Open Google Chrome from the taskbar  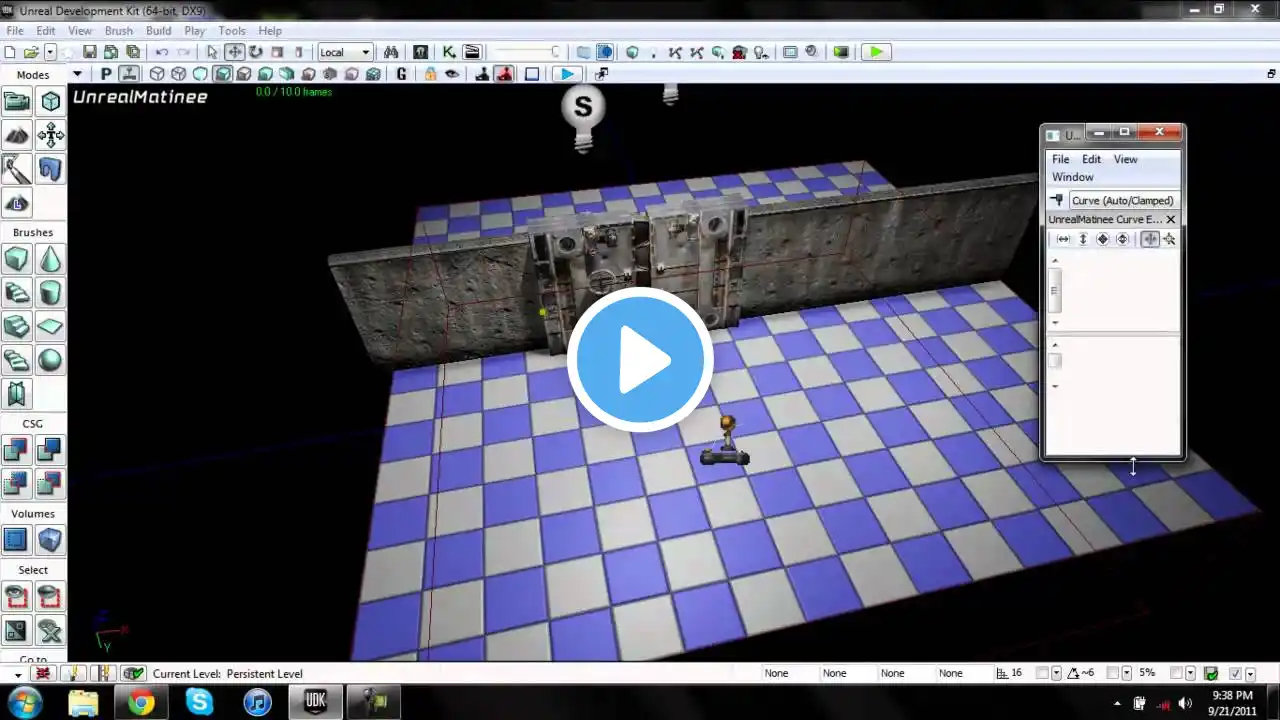point(141,703)
